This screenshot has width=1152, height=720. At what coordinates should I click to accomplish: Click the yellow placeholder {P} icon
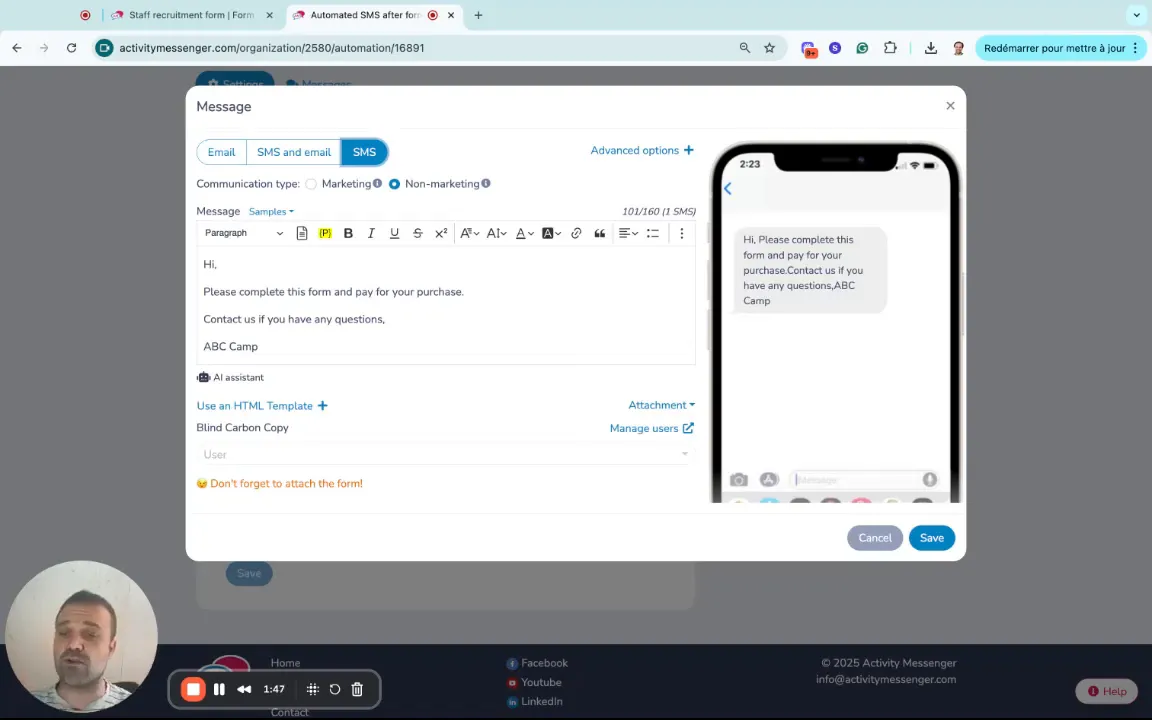[325, 233]
